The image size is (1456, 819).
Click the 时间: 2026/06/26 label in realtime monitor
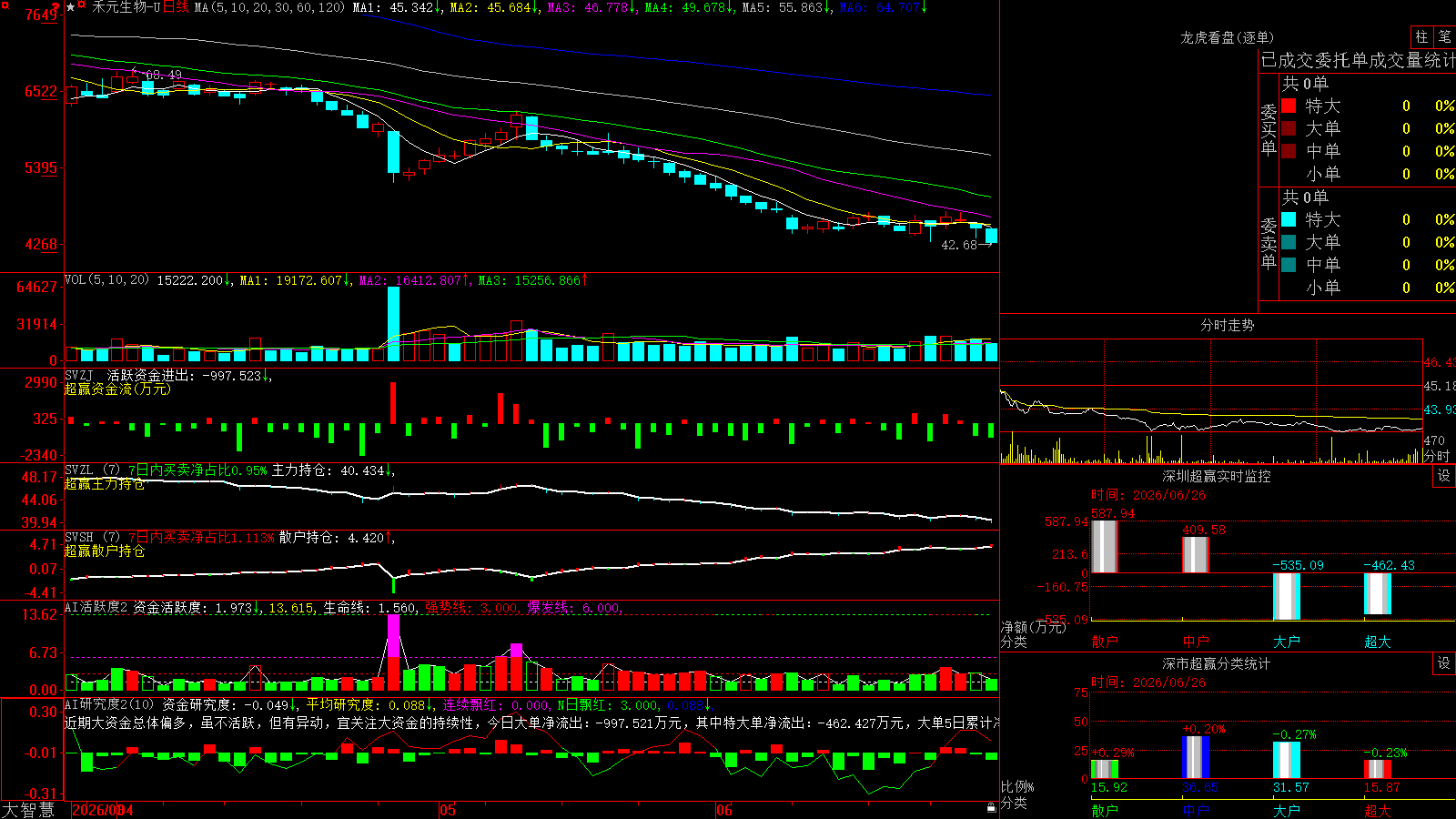(1148, 495)
